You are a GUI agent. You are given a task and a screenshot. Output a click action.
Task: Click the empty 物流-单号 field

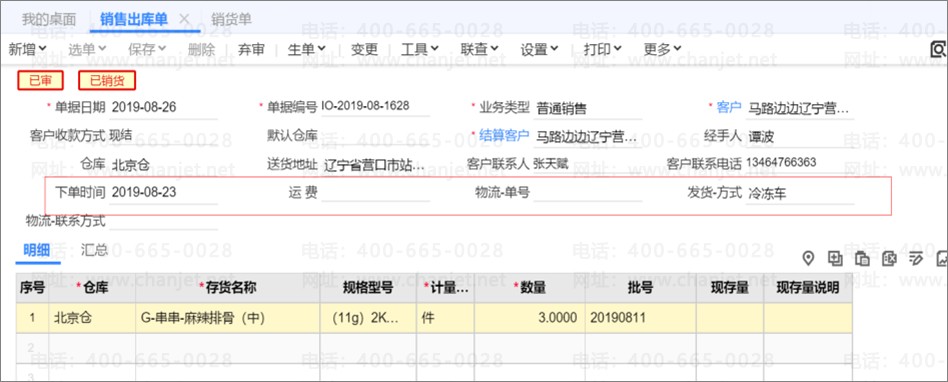point(588,193)
